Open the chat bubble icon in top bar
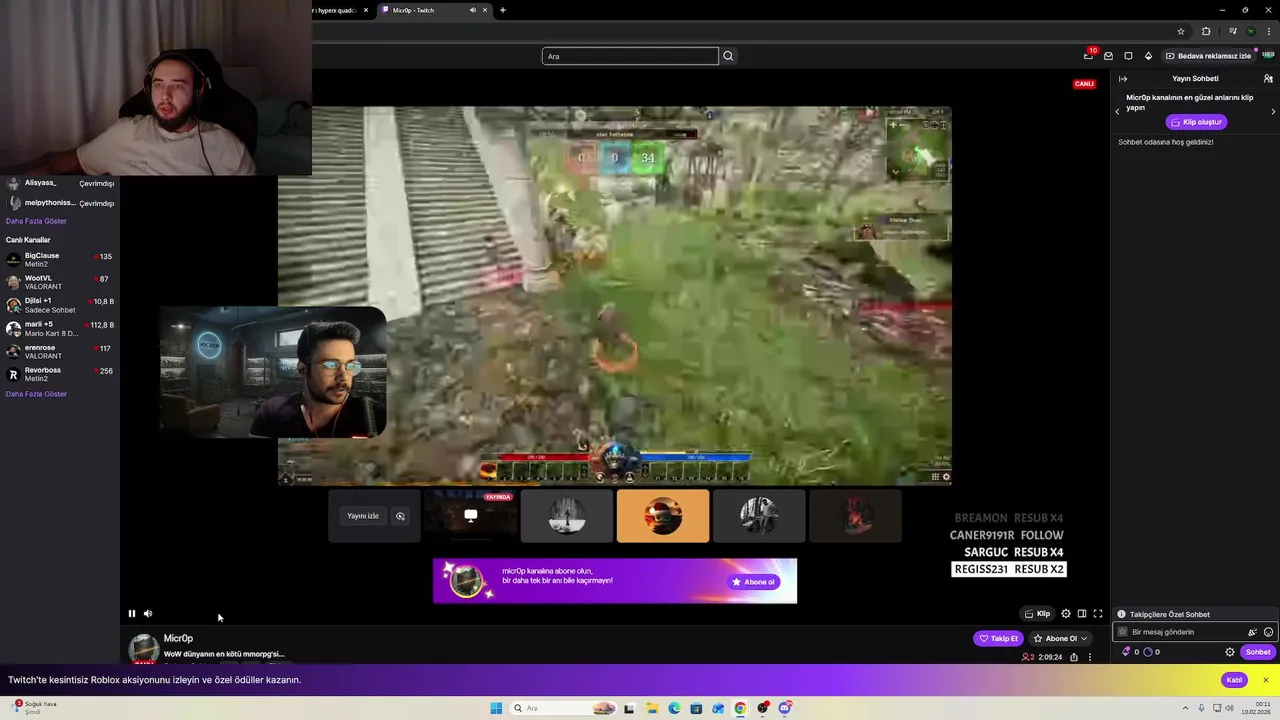The image size is (1280, 720). click(x=1128, y=56)
